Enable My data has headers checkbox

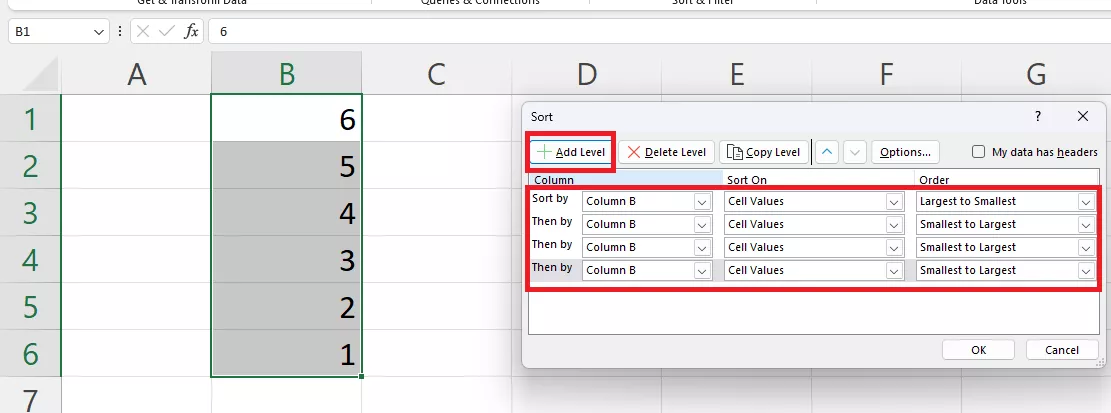[979, 152]
